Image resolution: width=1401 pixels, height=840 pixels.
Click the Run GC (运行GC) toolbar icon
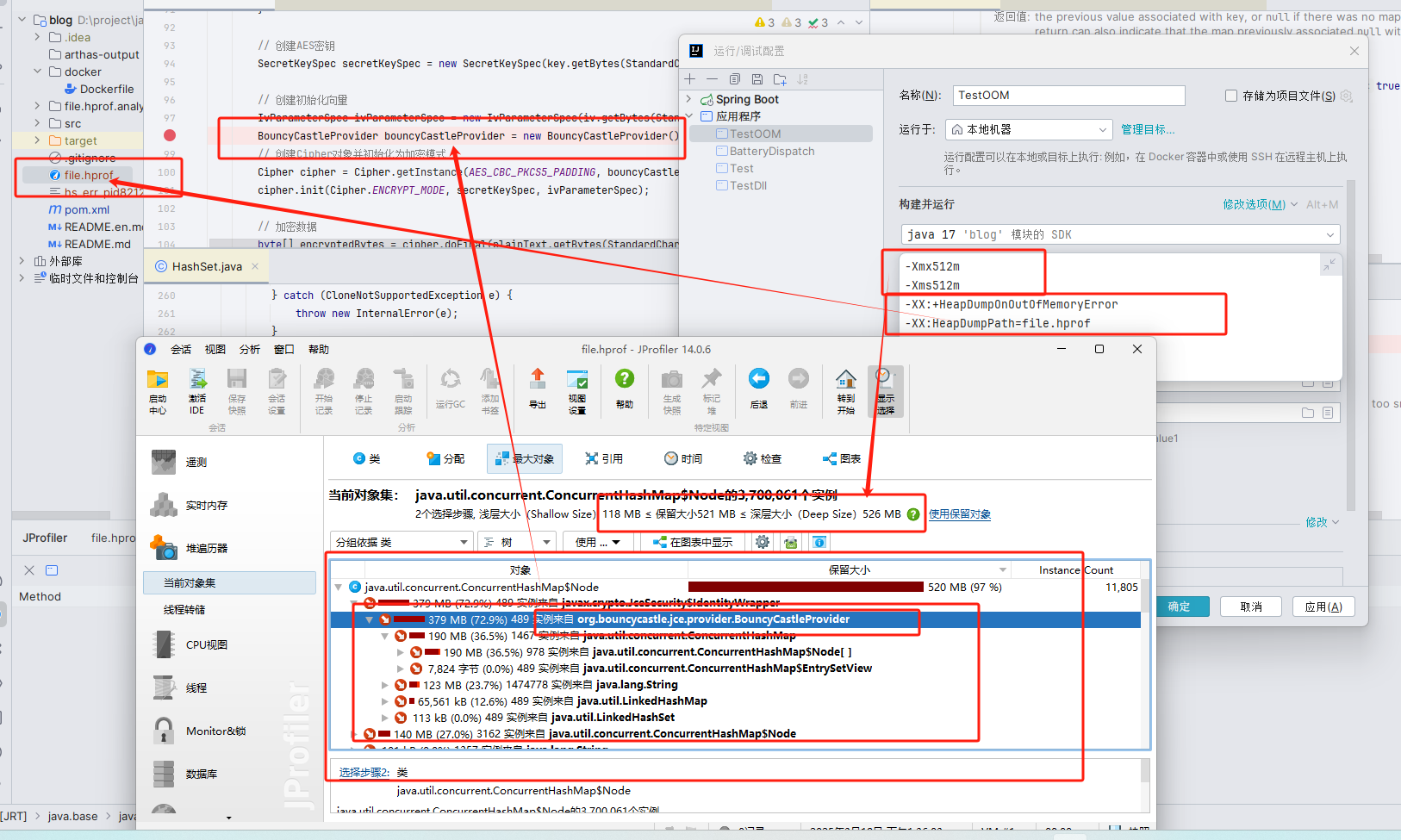[x=451, y=388]
